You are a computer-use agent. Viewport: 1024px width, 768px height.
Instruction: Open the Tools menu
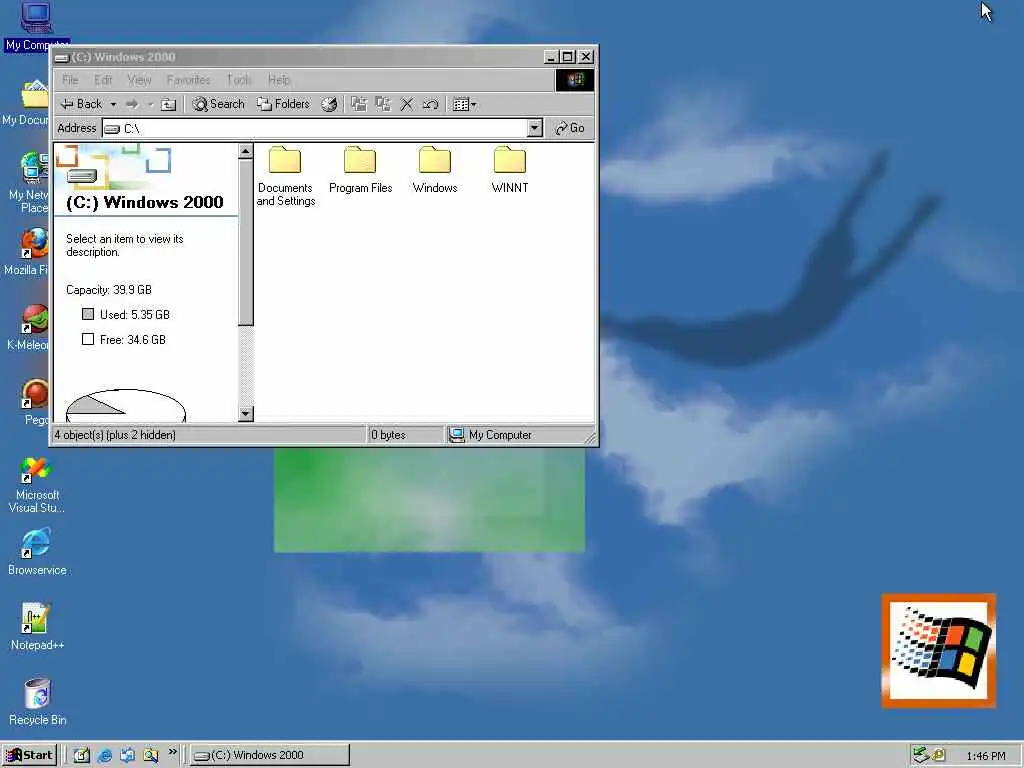point(239,80)
